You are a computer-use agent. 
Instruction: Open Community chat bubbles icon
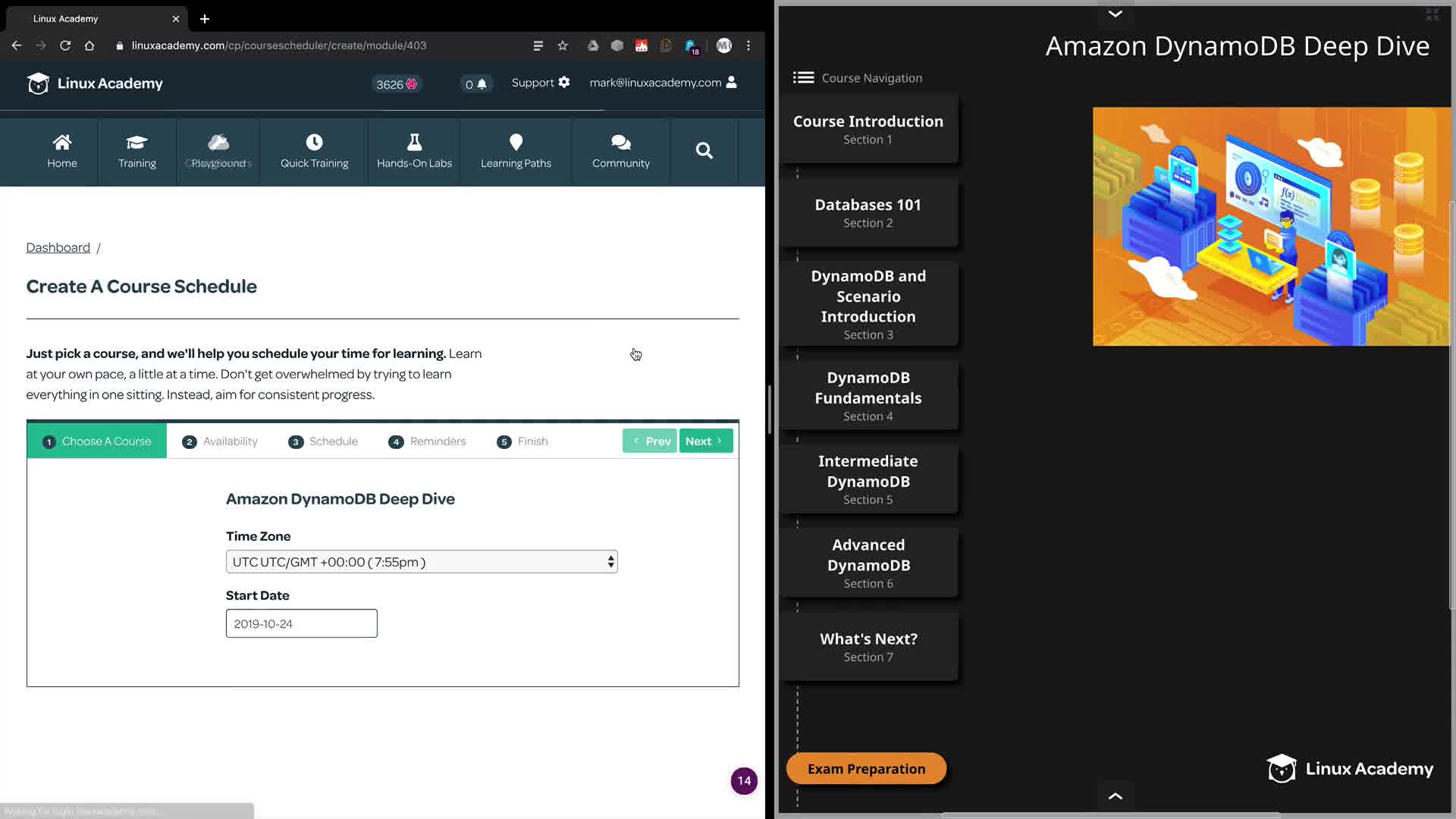click(x=620, y=143)
